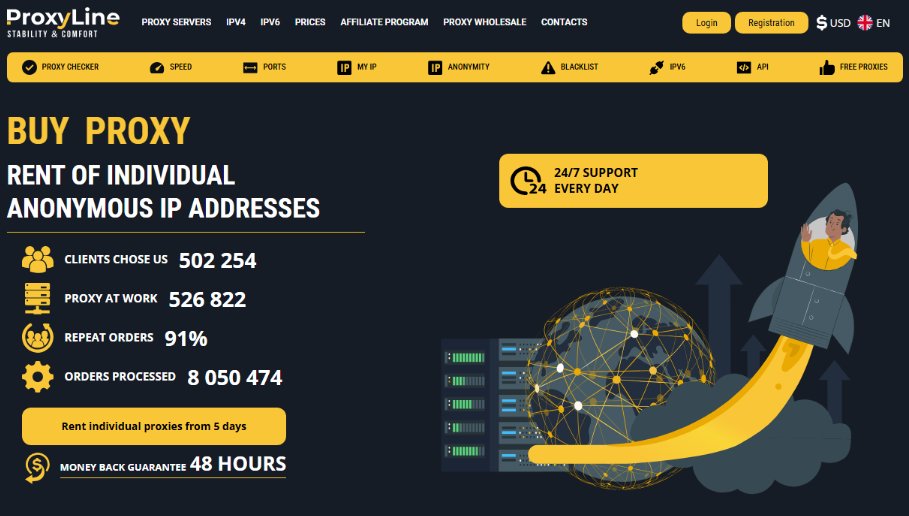Click the server stack icon by Proxy at Work
Image resolution: width=909 pixels, height=516 pixels.
pyautogui.click(x=37, y=298)
